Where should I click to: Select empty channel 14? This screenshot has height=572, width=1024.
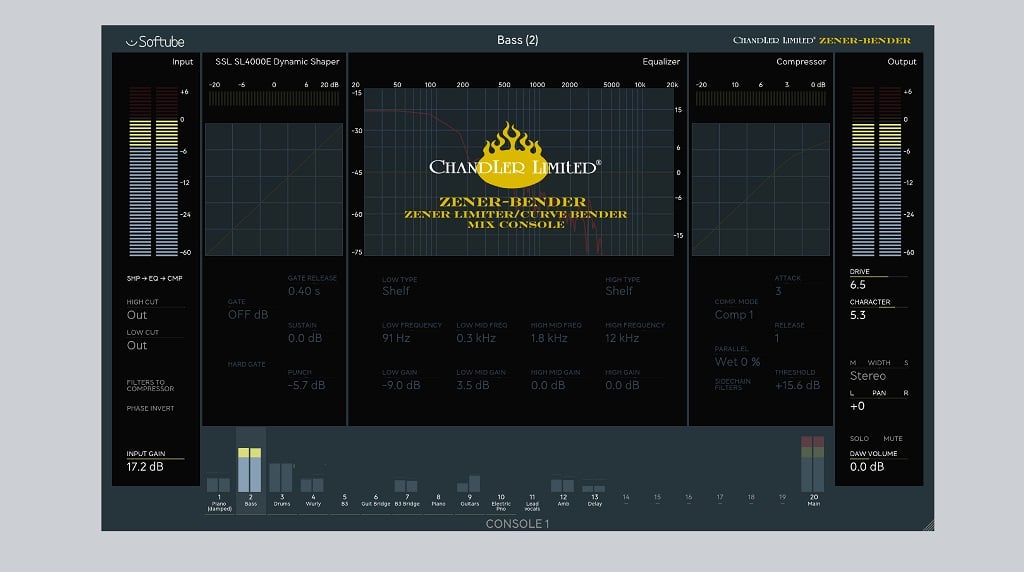click(x=626, y=500)
